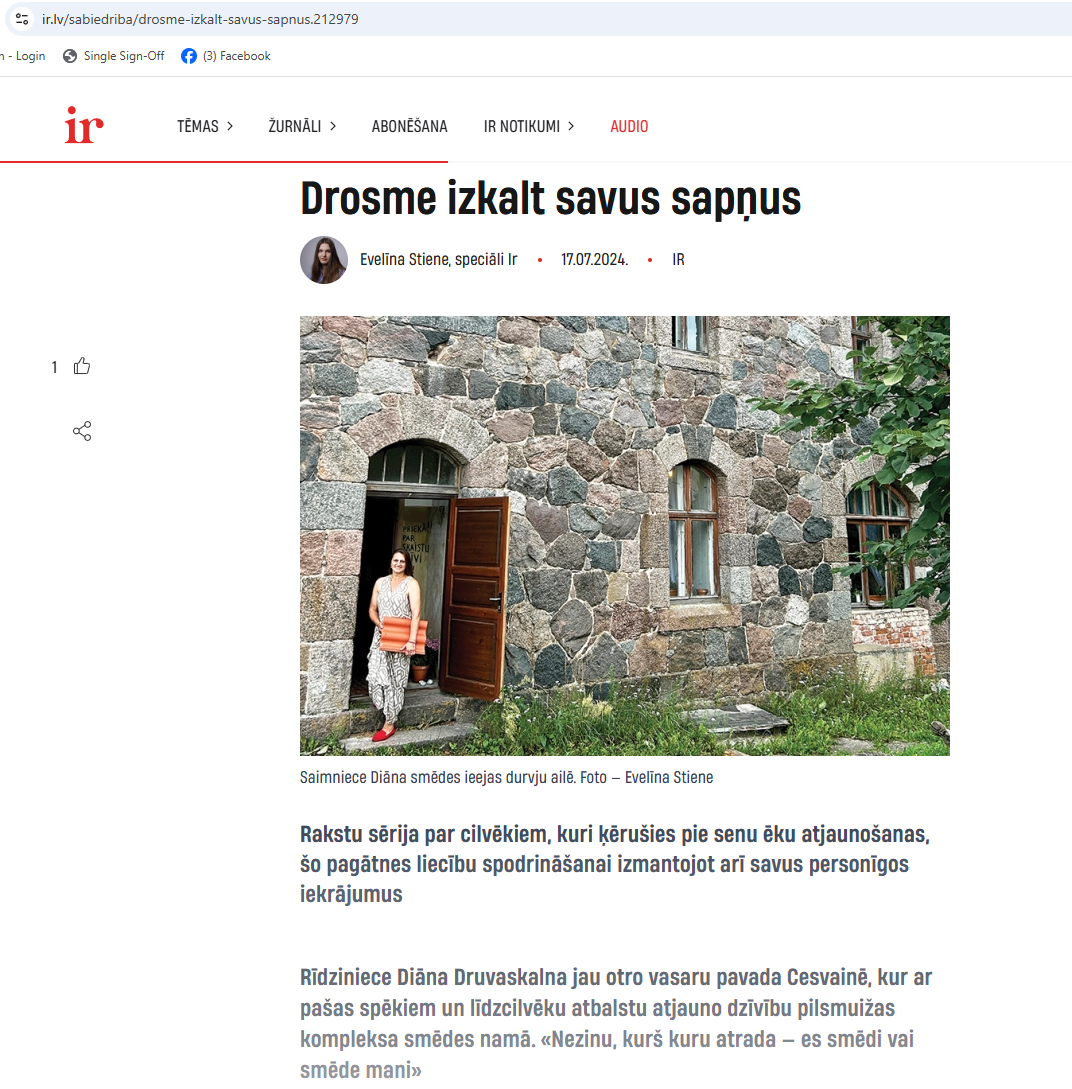Viewport: 1072px width, 1089px height.
Task: Click the red ir logo
Action: (x=84, y=126)
